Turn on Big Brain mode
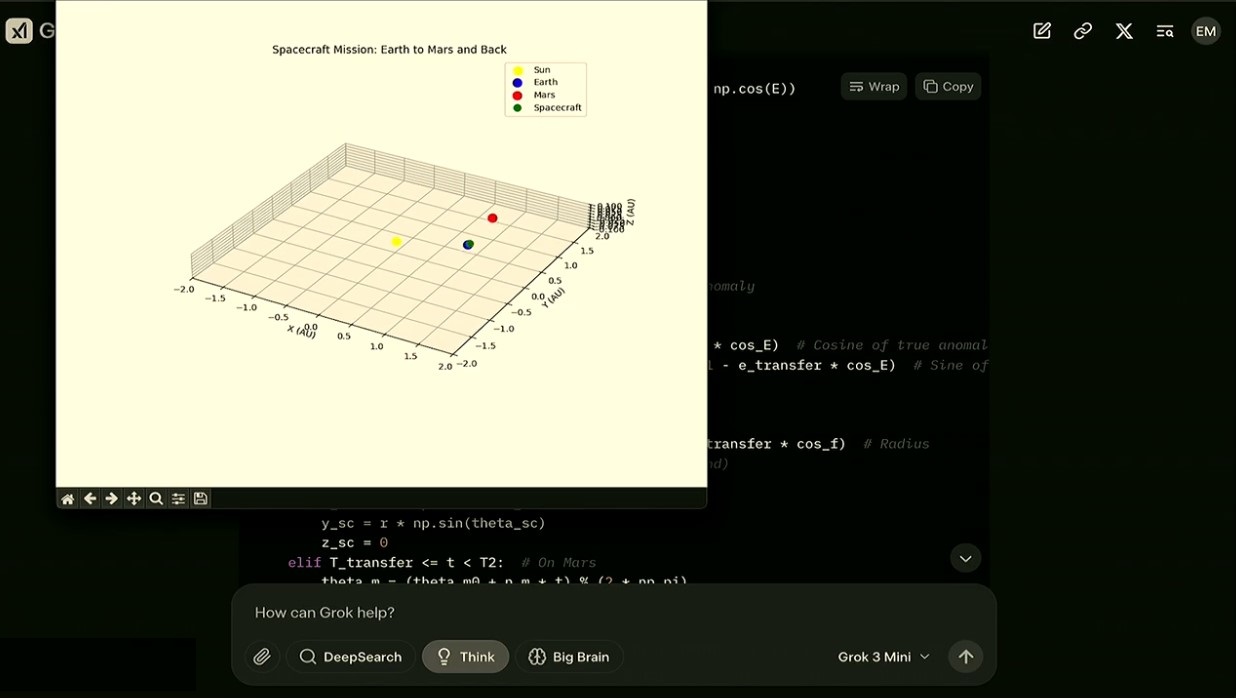This screenshot has width=1236, height=699. coord(569,657)
